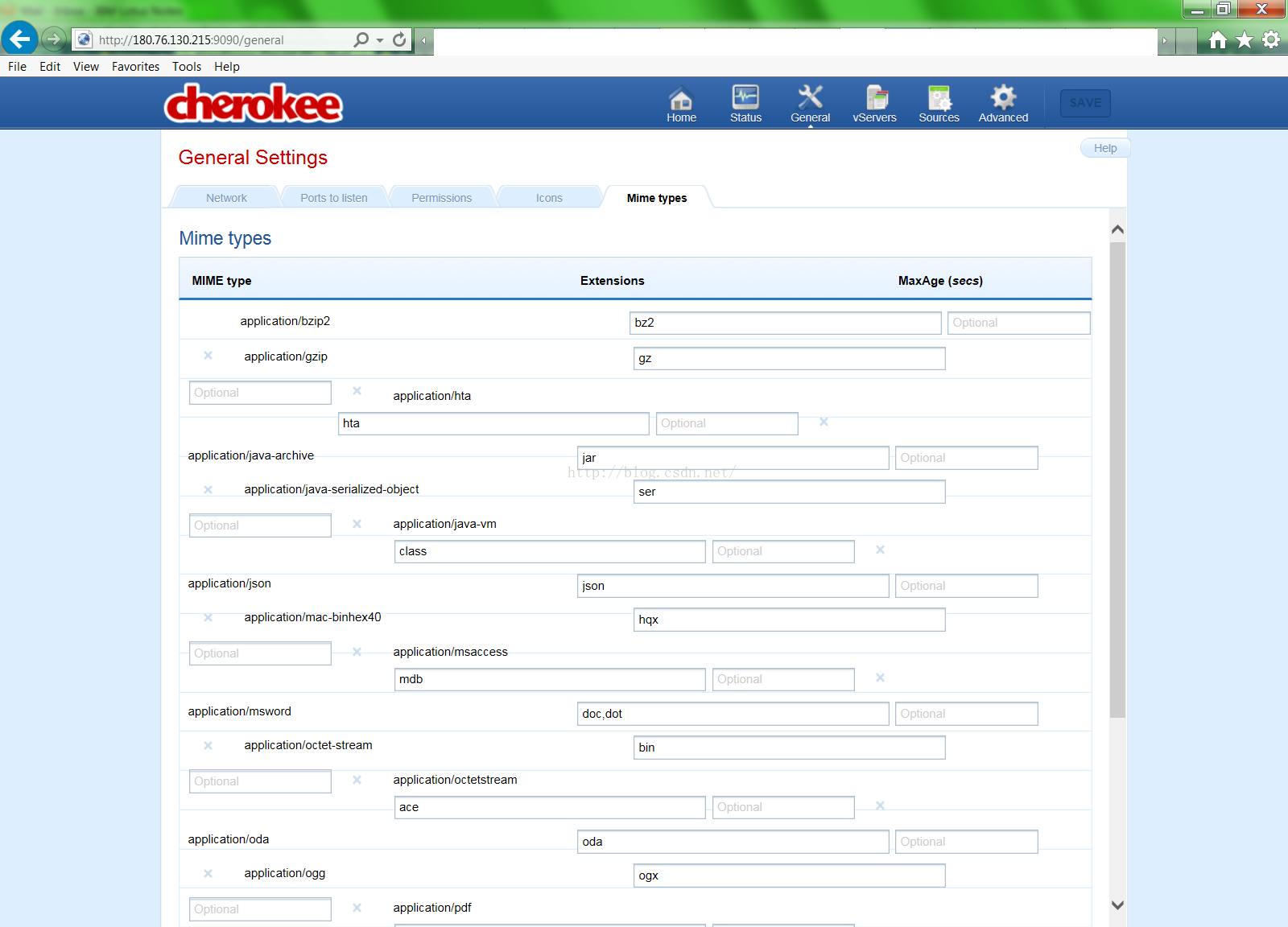1288x927 pixels.
Task: Open the Advanced settings gear icon
Action: click(1003, 105)
